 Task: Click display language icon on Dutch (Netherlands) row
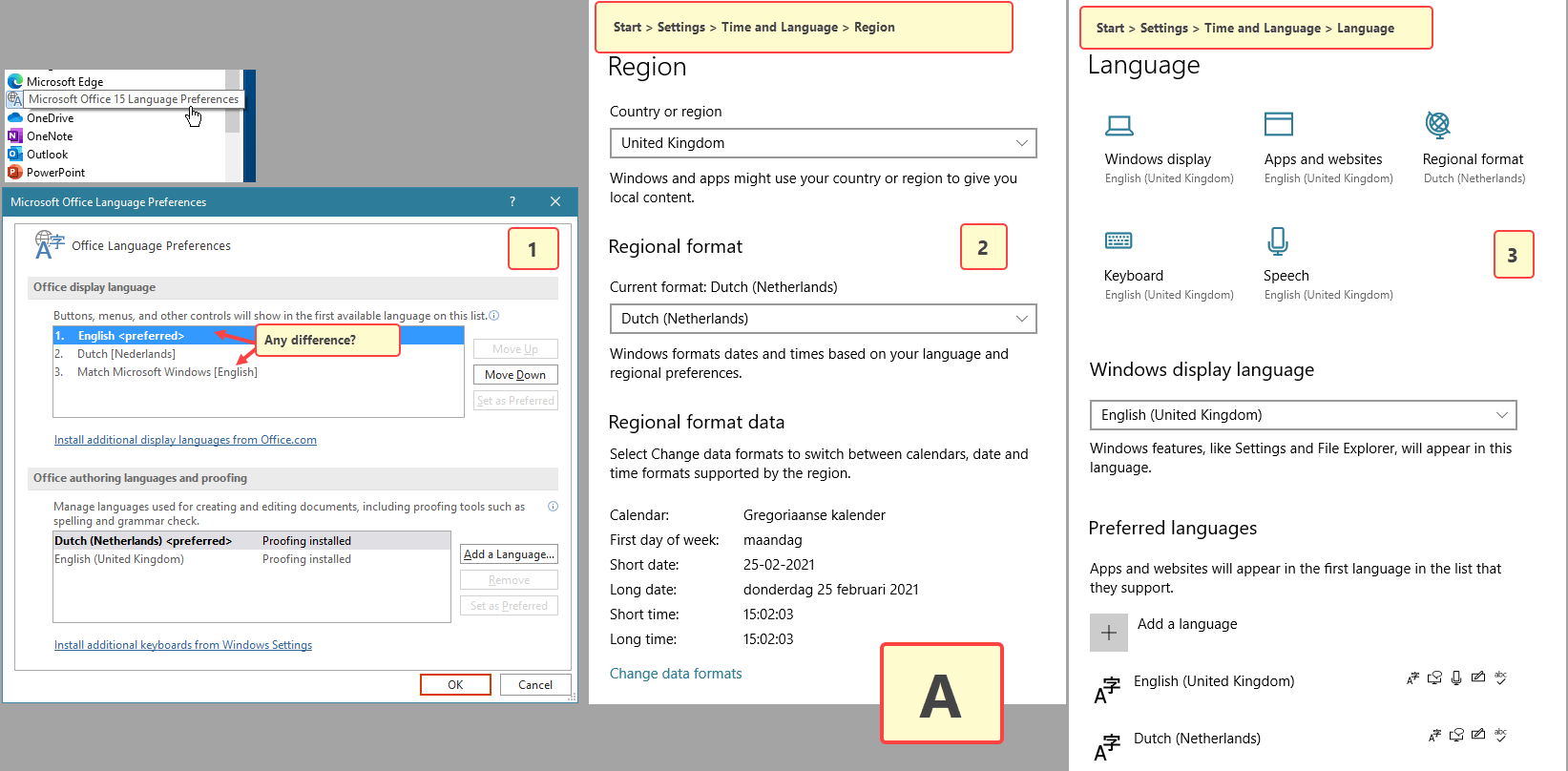(1434, 735)
